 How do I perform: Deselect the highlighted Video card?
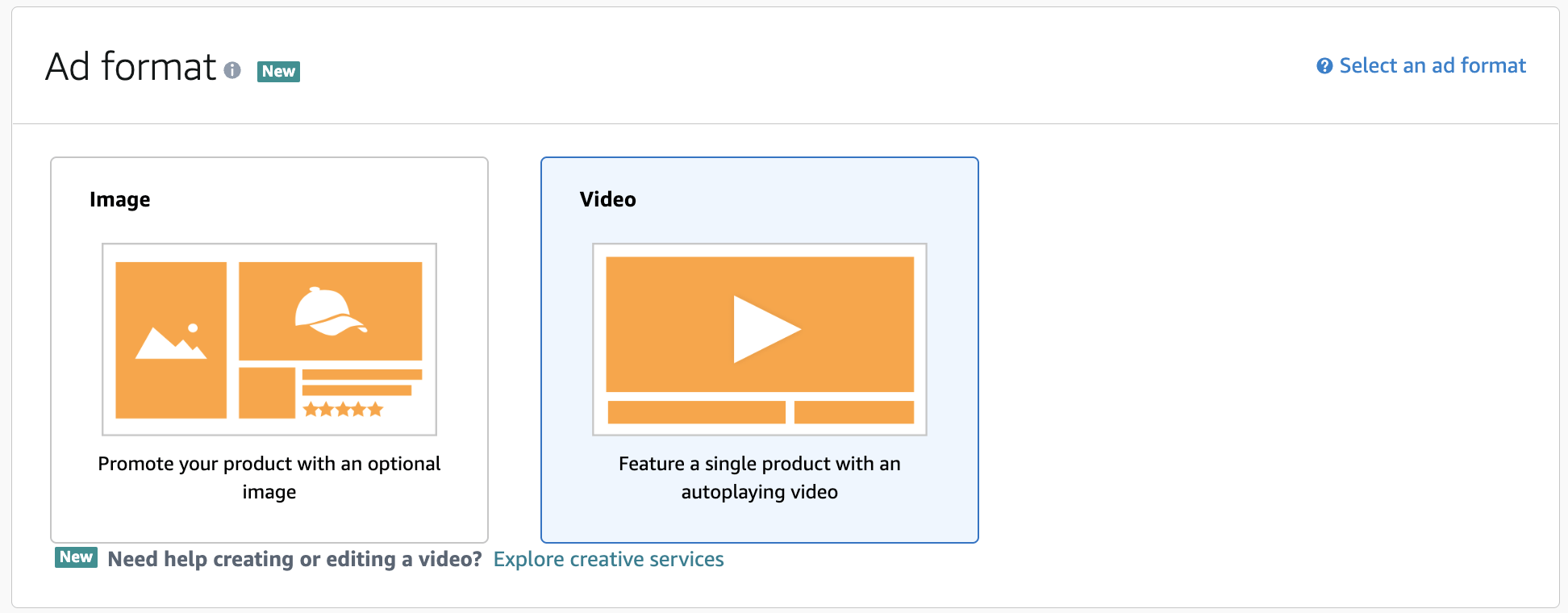tap(759, 347)
